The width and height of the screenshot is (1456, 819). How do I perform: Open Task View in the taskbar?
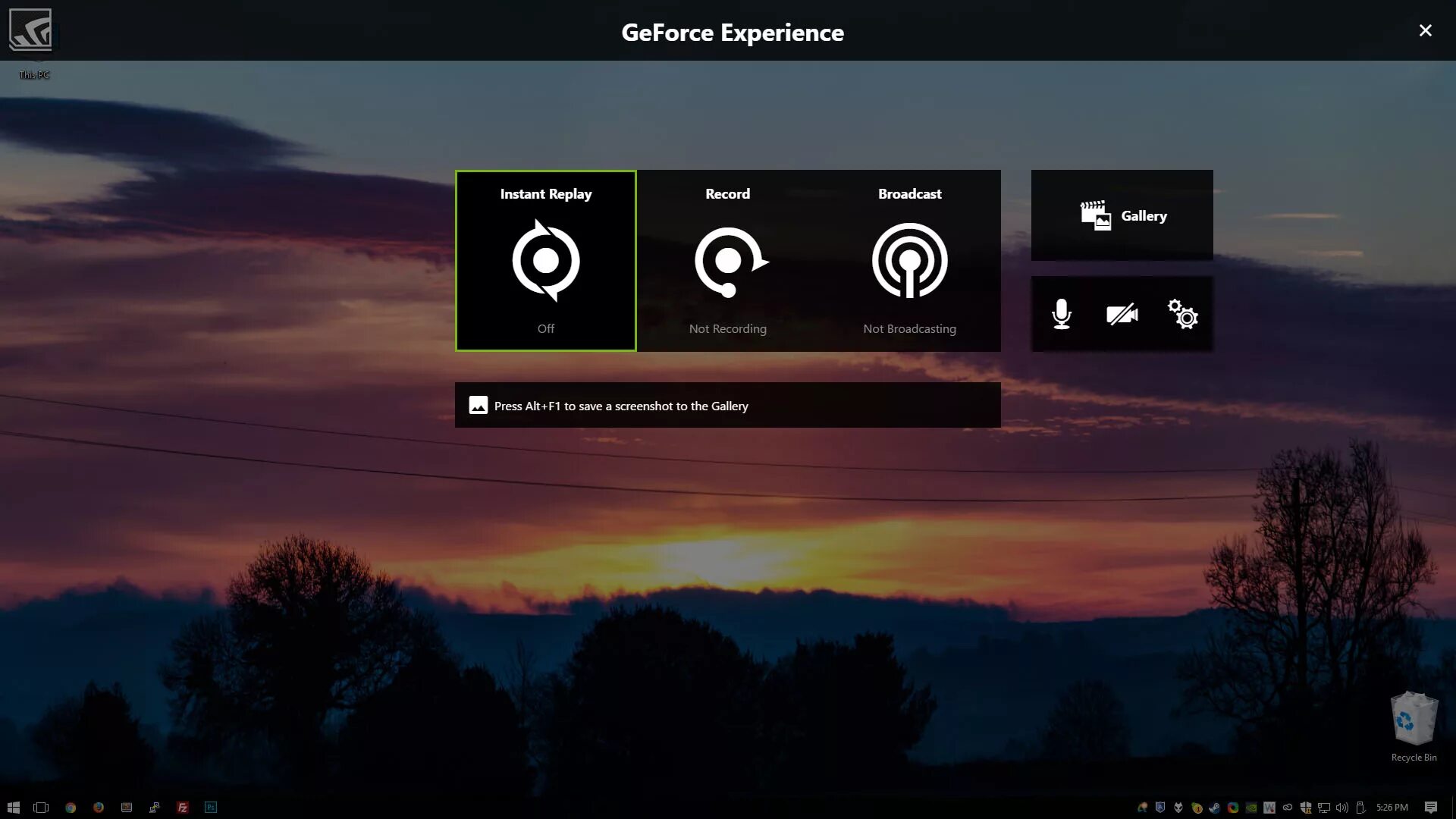pyautogui.click(x=41, y=808)
